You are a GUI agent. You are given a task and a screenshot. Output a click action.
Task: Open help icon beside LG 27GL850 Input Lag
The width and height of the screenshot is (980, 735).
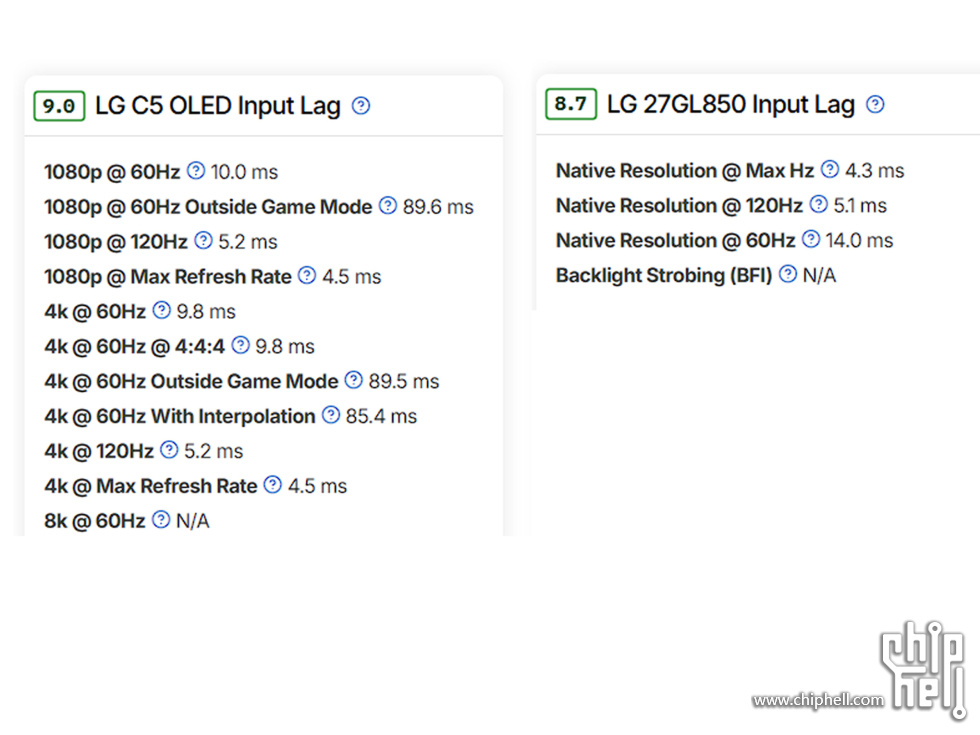875,104
